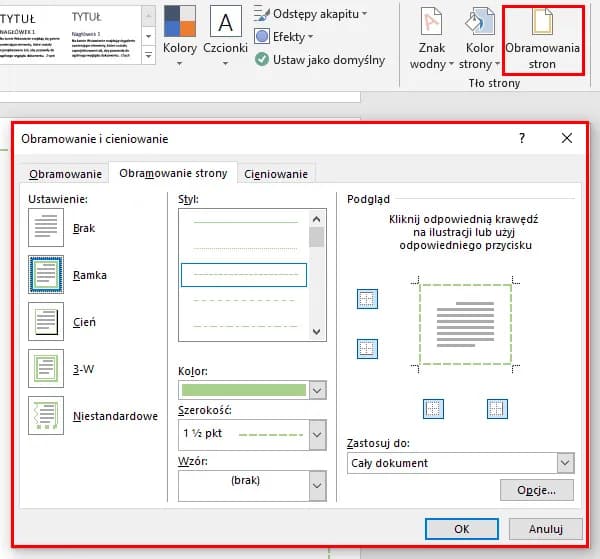Switch to the Obramowanie tab

66,174
